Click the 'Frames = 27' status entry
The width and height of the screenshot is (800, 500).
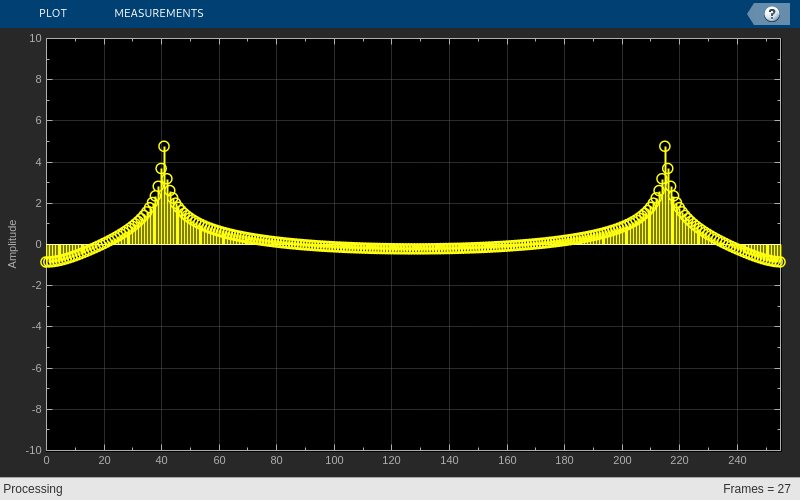pyautogui.click(x=757, y=489)
